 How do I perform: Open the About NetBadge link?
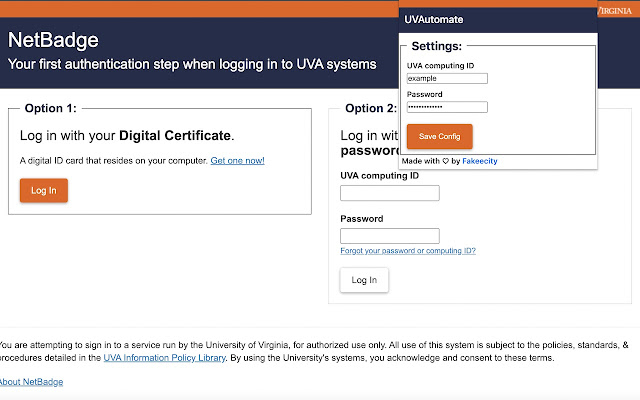pyautogui.click(x=31, y=382)
